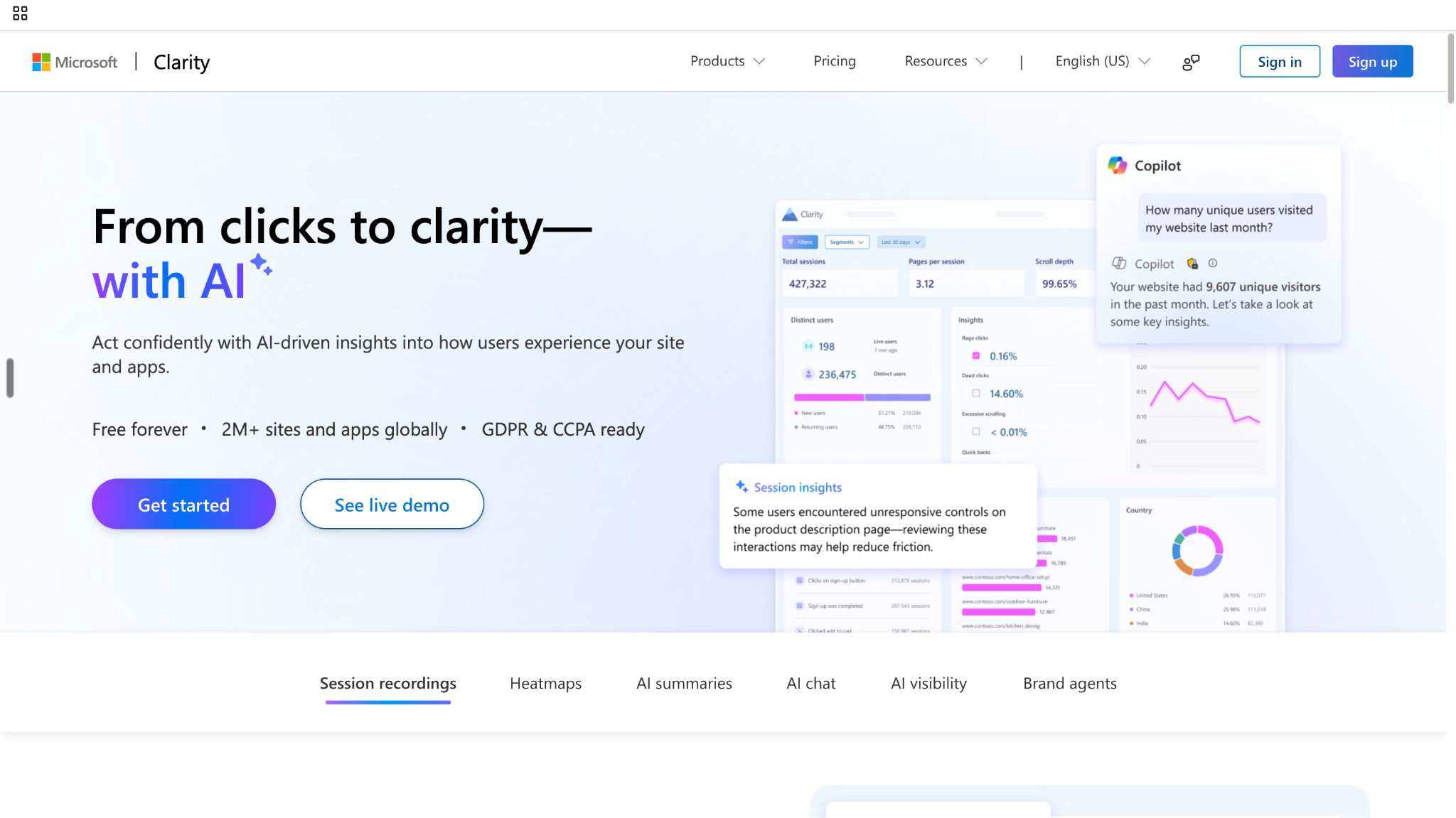Click the left edge drag handle
The width and height of the screenshot is (1456, 818).
10,377
